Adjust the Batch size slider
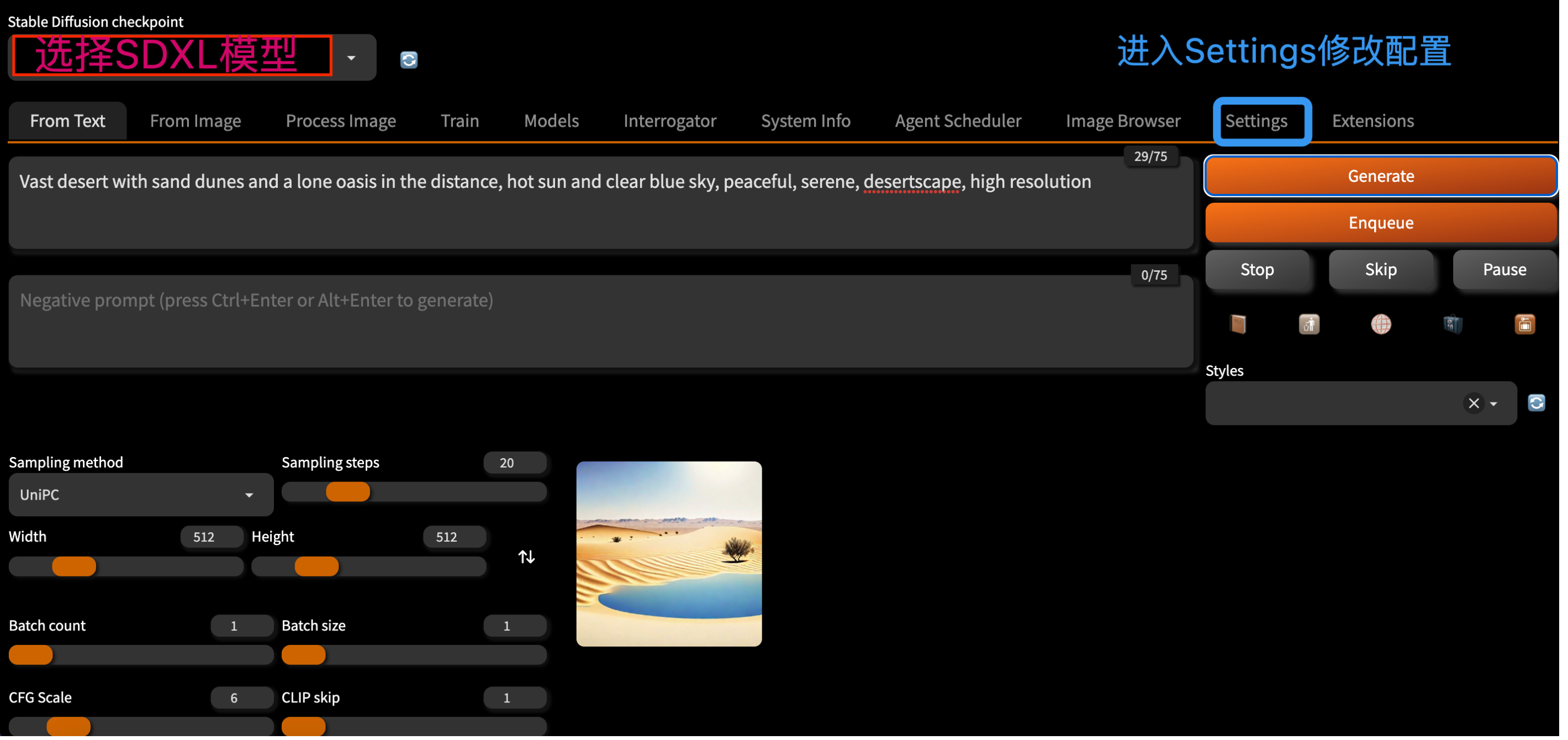1568x740 pixels. tap(414, 655)
